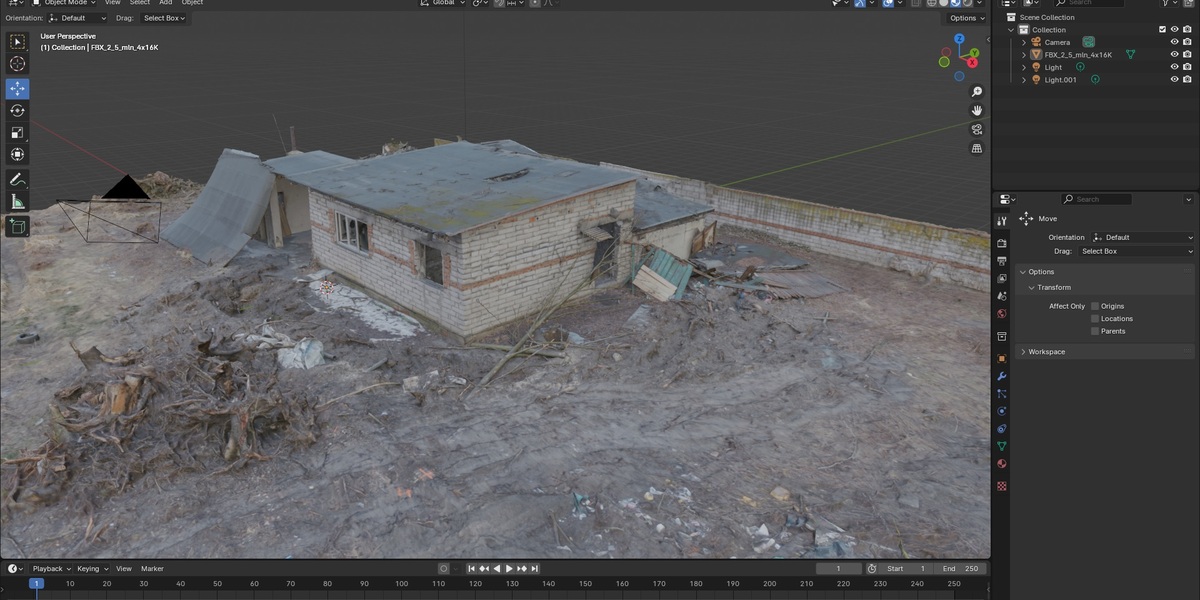This screenshot has height=600, width=1200.
Task: Click the Z axis on navigation gizmo
Action: 959,40
